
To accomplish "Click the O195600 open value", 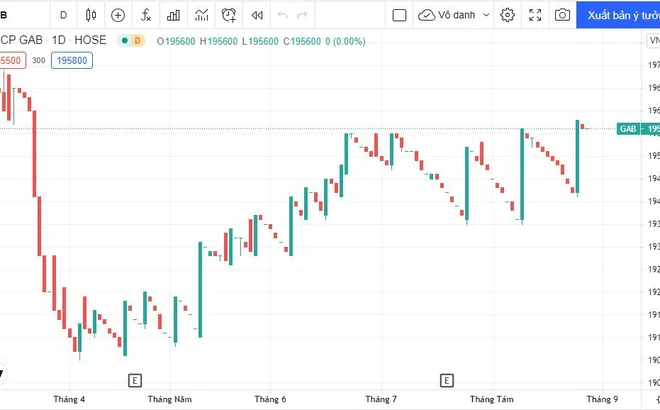I will (x=176, y=42).
